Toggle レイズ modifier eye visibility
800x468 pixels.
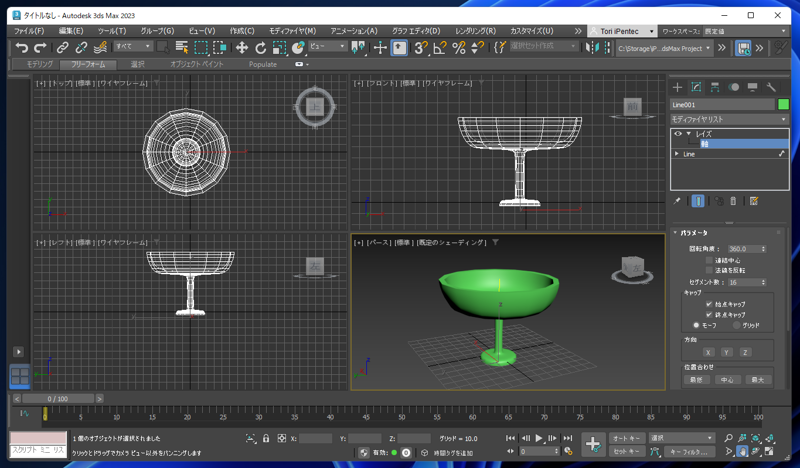tap(678, 134)
